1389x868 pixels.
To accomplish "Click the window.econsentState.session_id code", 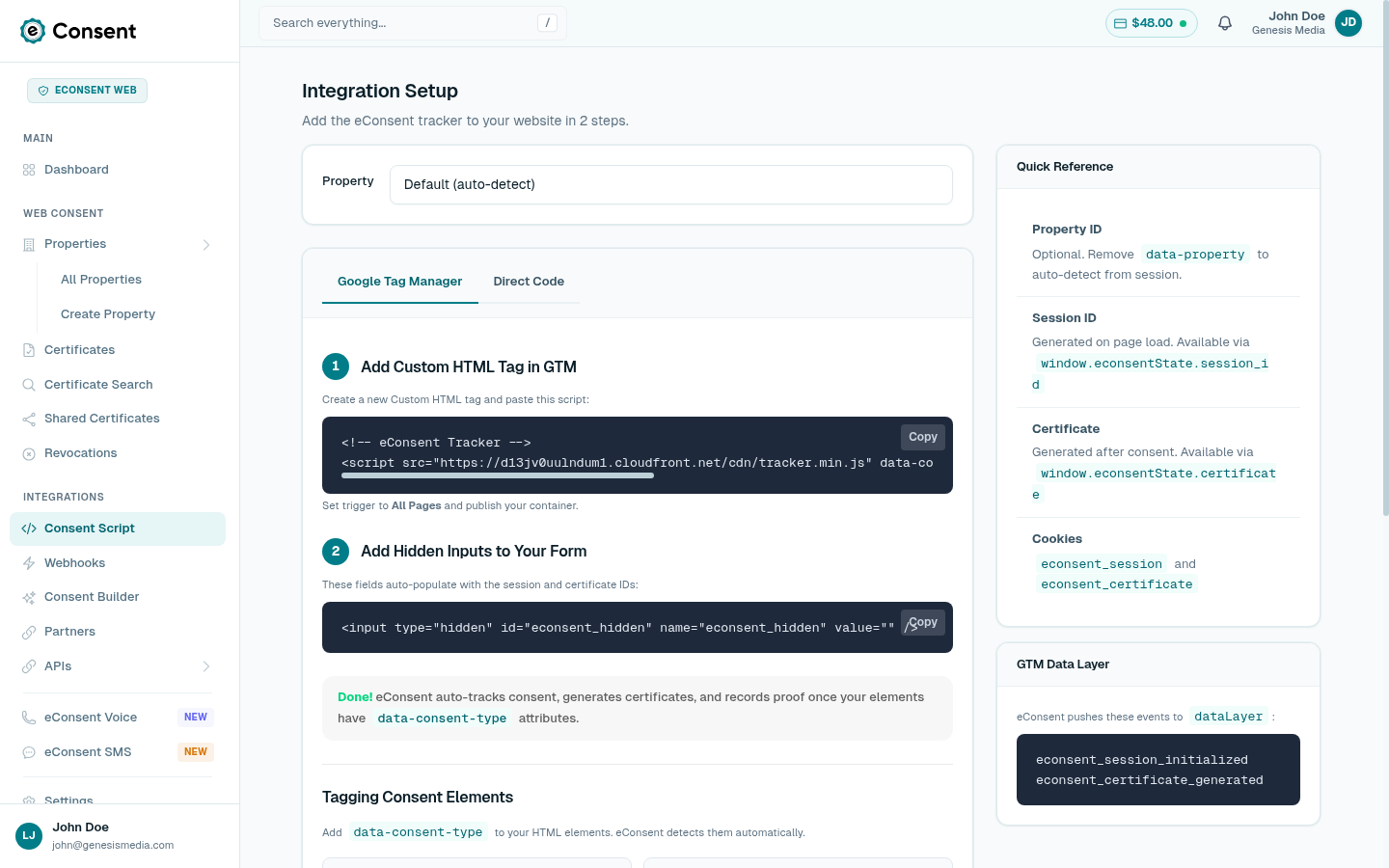I will [x=1154, y=374].
